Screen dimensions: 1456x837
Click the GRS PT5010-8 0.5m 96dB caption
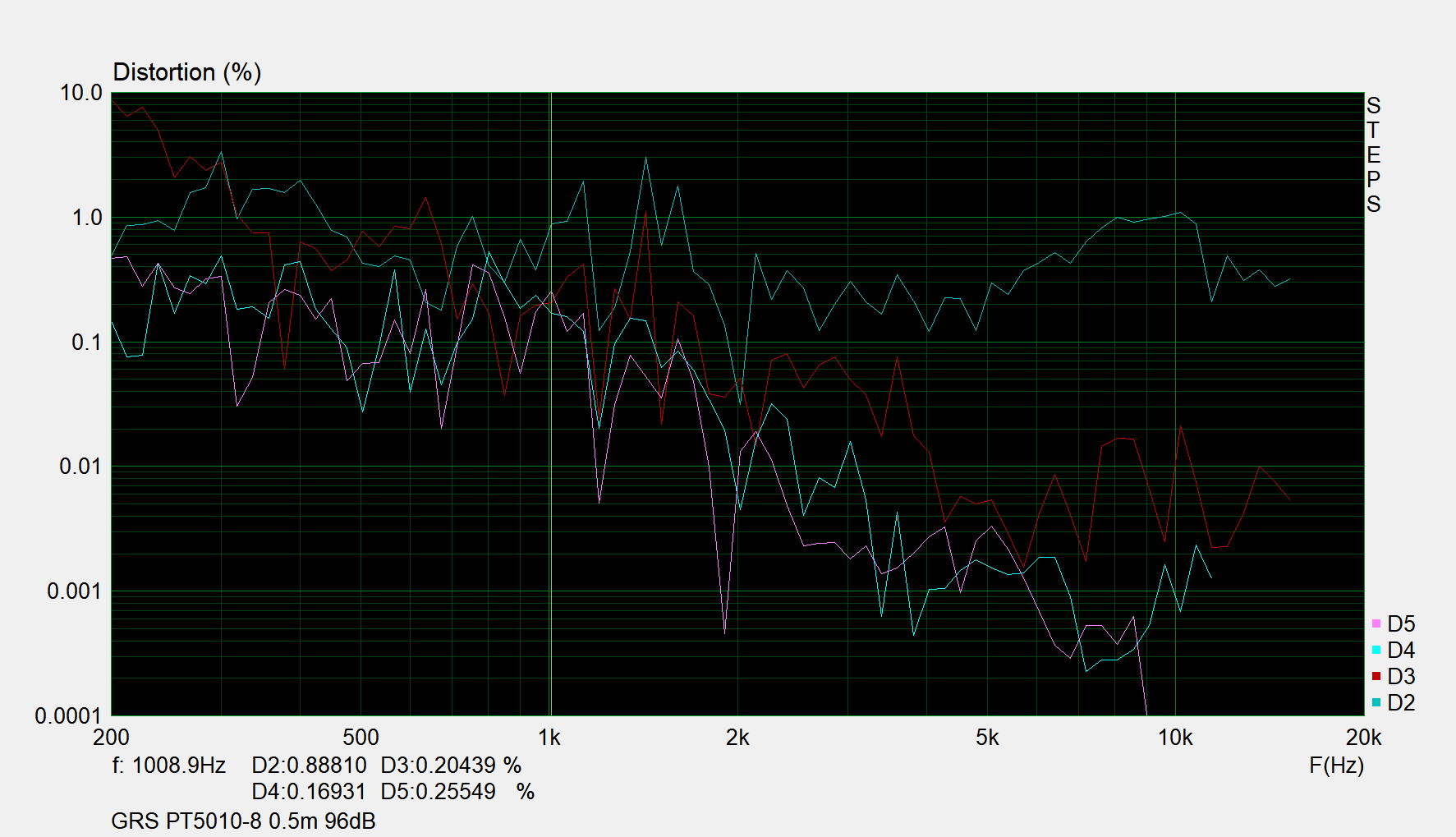(243, 821)
